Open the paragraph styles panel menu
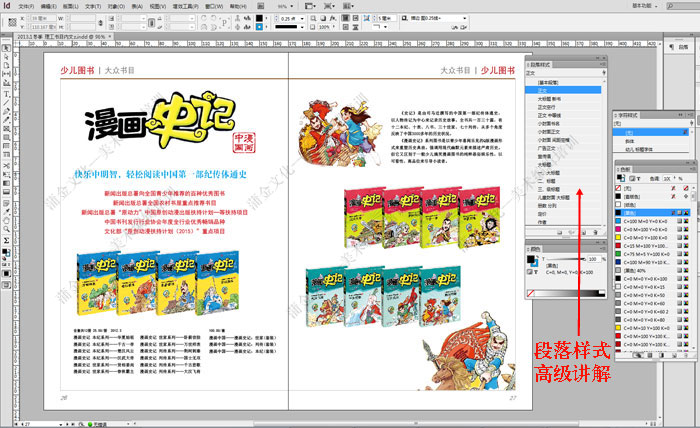This screenshot has width=700, height=428. click(x=601, y=65)
